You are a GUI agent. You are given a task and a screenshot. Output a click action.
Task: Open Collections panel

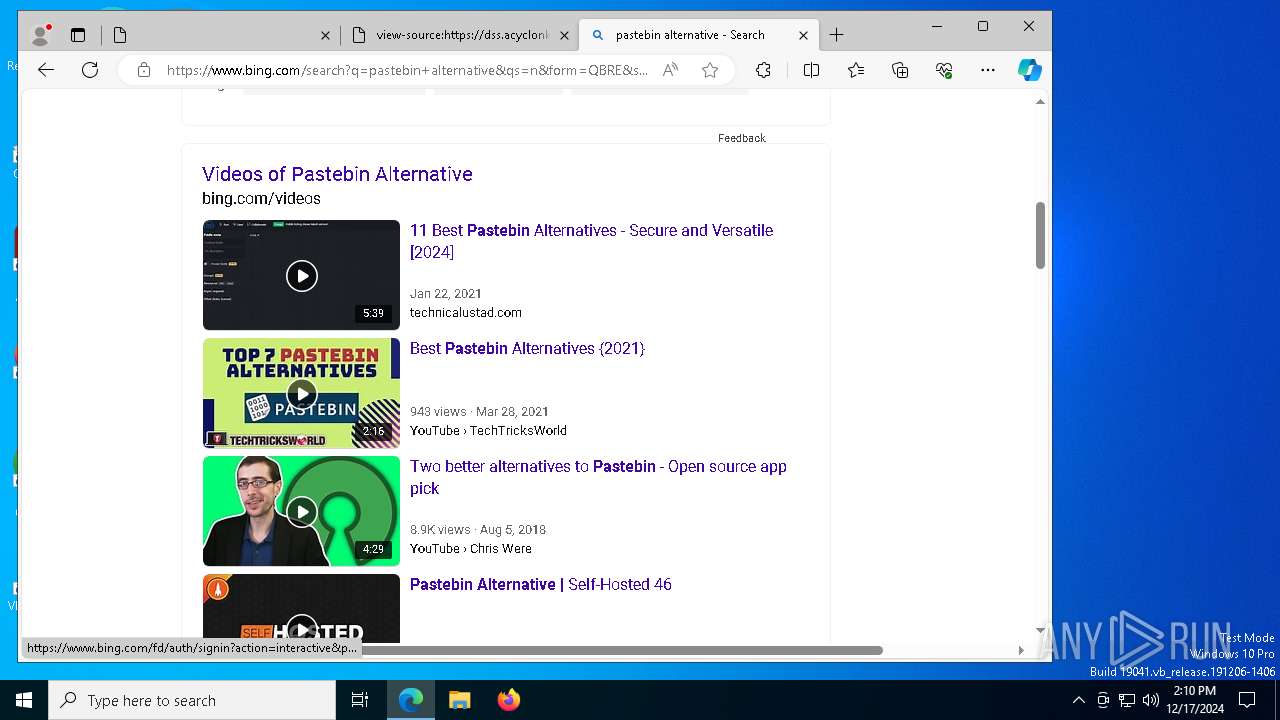coord(900,70)
